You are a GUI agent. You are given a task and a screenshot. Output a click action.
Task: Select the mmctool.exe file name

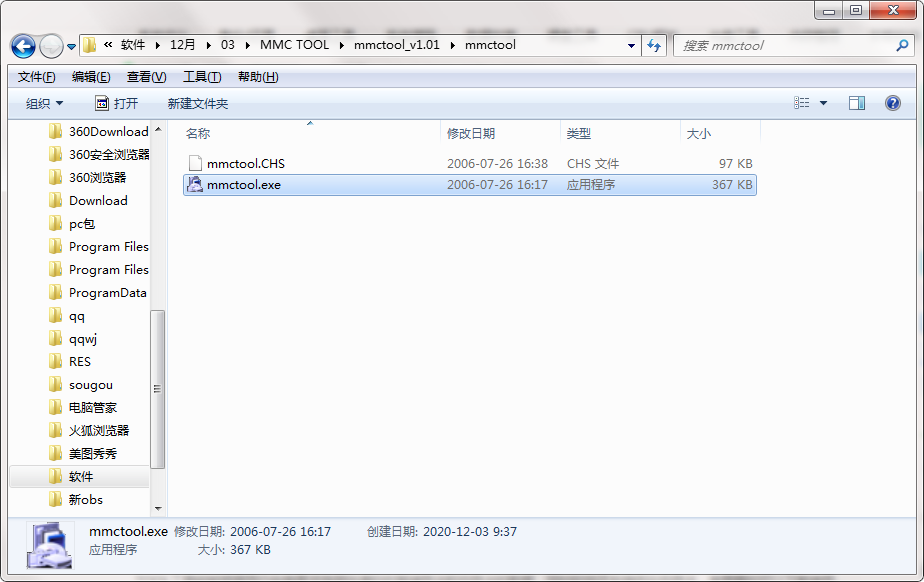click(x=243, y=185)
